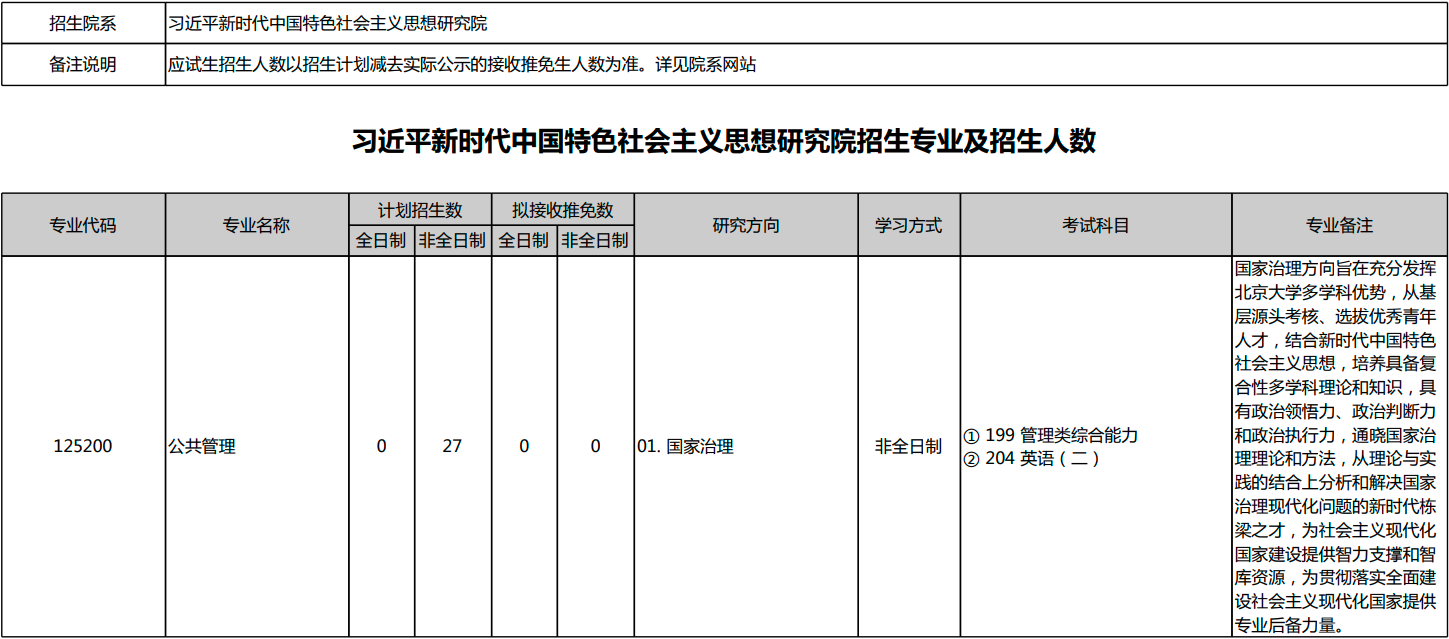The image size is (1449, 639).
Task: Select the 计划招生数 header cell
Action: click(419, 210)
